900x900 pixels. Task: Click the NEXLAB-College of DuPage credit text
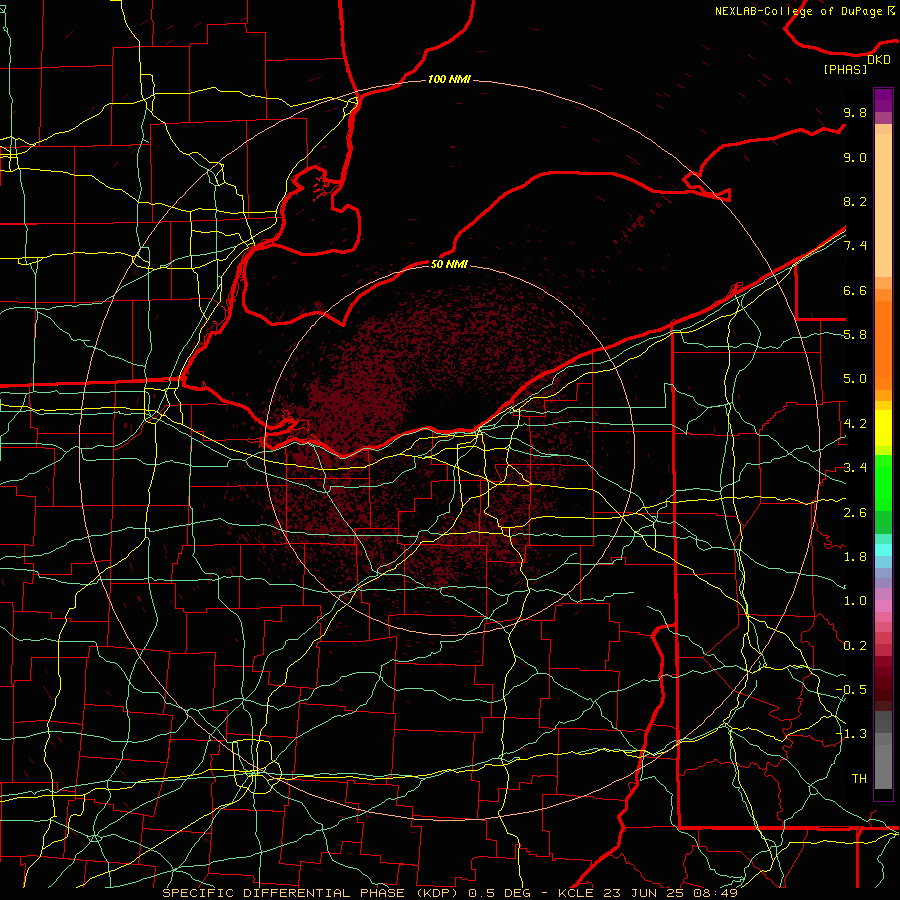799,11
